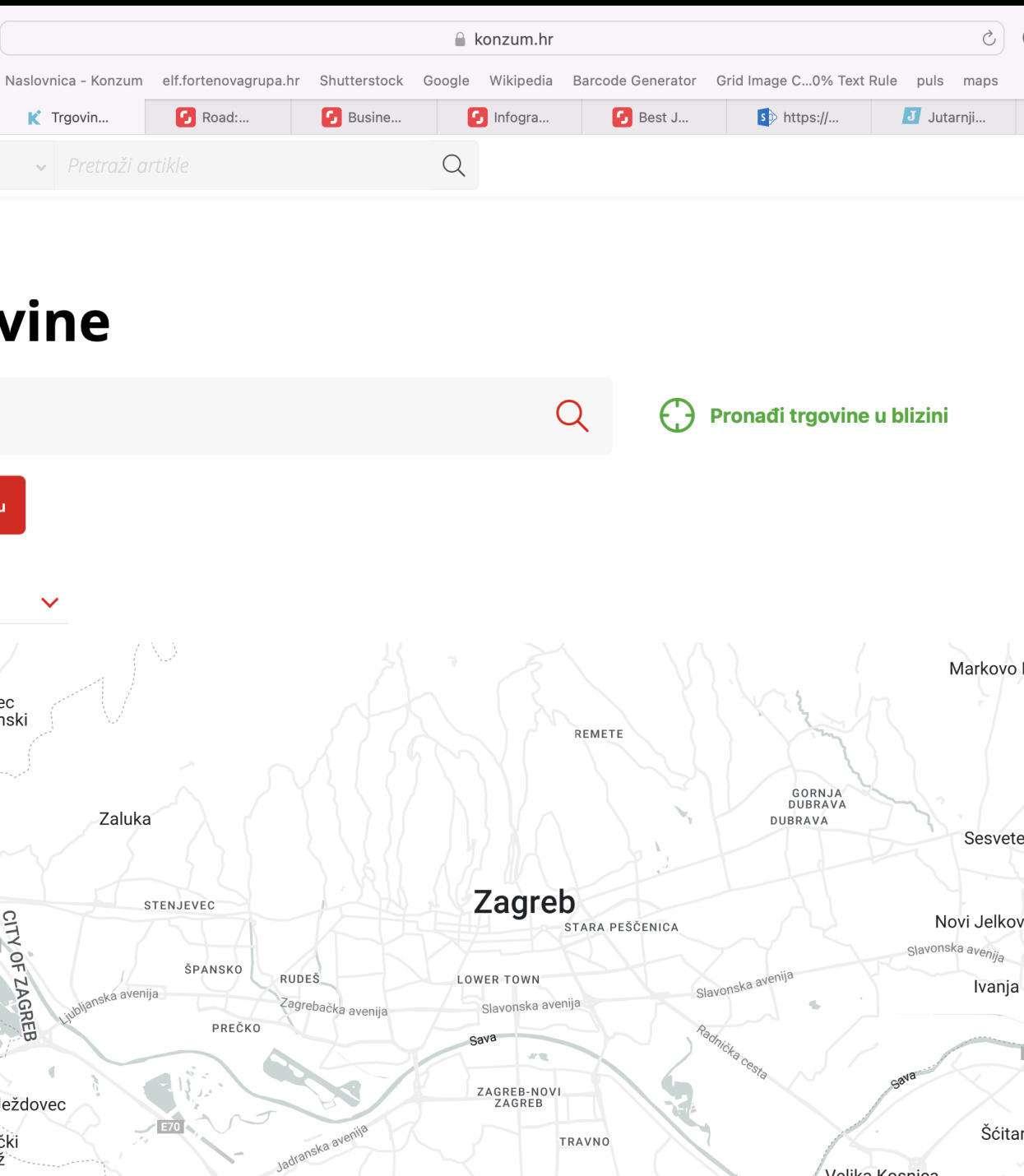Open the elf.fortenovagrupa.hr bookmark
Screen dimensions: 1024x1176
click(x=231, y=81)
